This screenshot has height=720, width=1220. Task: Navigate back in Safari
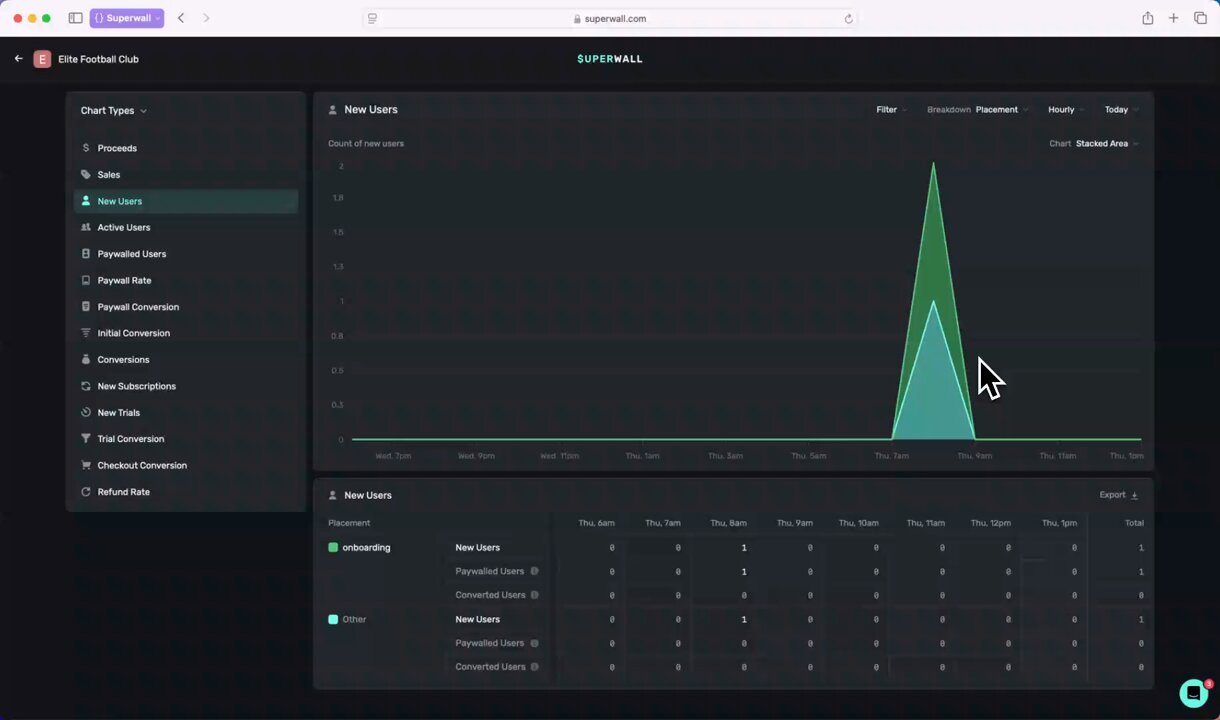coord(181,18)
